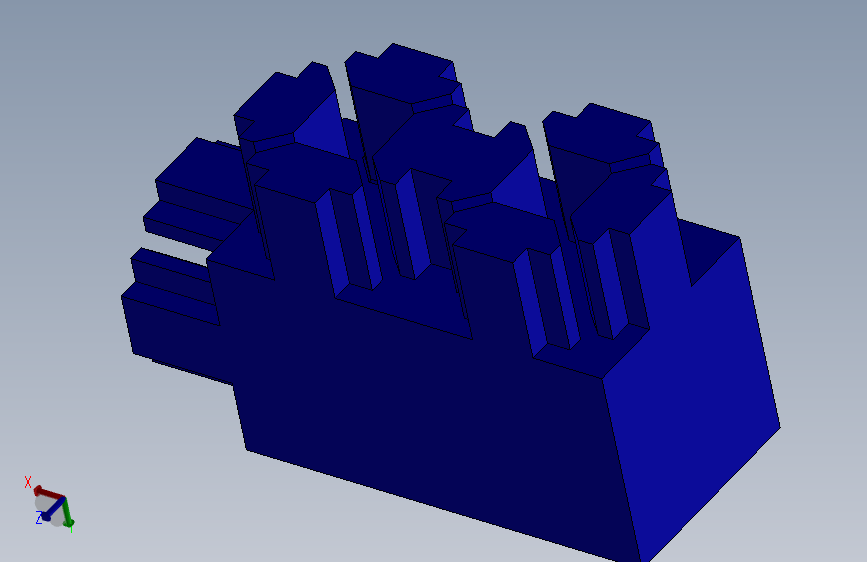Click the green Y axis arrow on triad

67,512
